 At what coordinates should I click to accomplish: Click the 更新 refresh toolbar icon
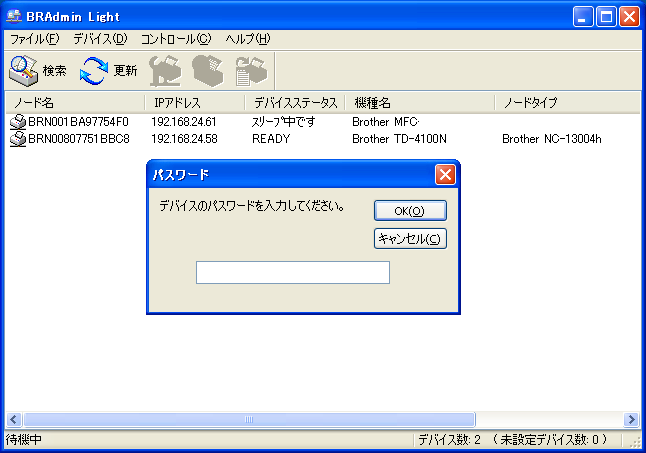coord(94,70)
